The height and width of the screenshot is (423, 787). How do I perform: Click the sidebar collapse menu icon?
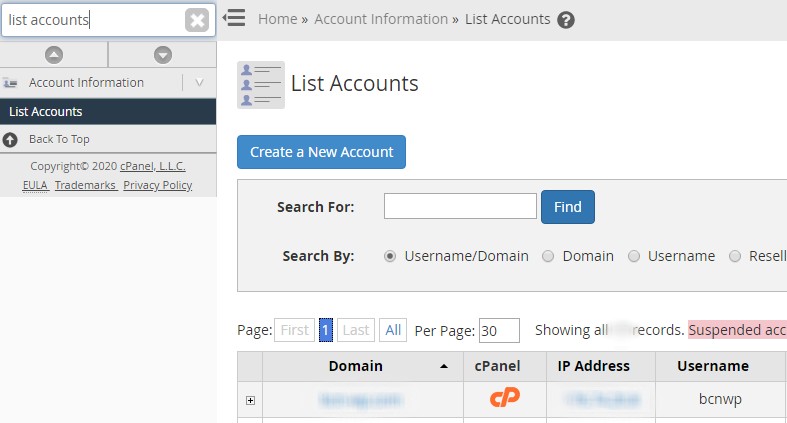point(234,19)
